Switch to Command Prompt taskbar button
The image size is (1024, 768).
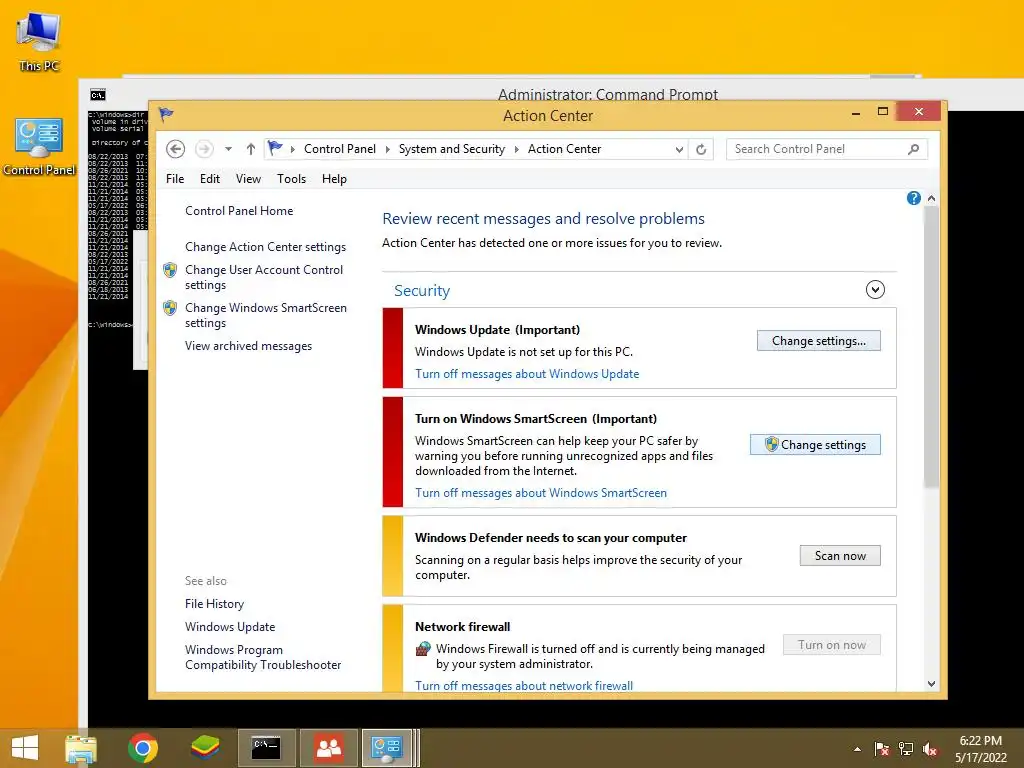coord(266,748)
